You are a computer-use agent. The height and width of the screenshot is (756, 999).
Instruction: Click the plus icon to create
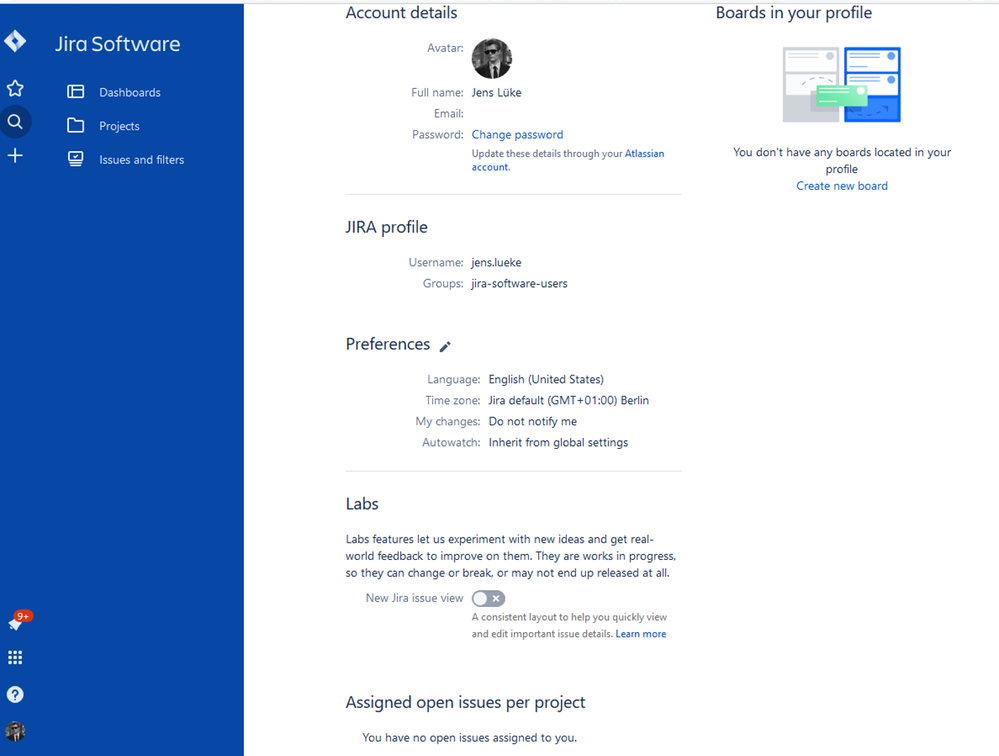[15, 155]
